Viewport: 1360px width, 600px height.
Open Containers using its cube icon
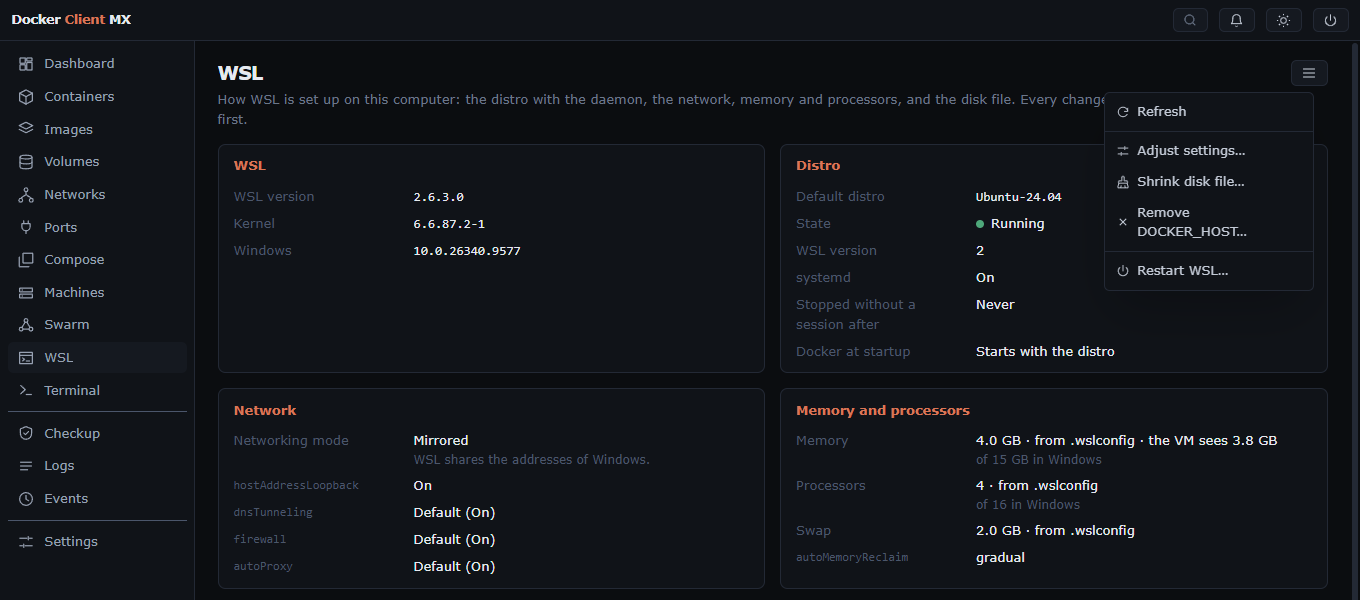pos(26,97)
